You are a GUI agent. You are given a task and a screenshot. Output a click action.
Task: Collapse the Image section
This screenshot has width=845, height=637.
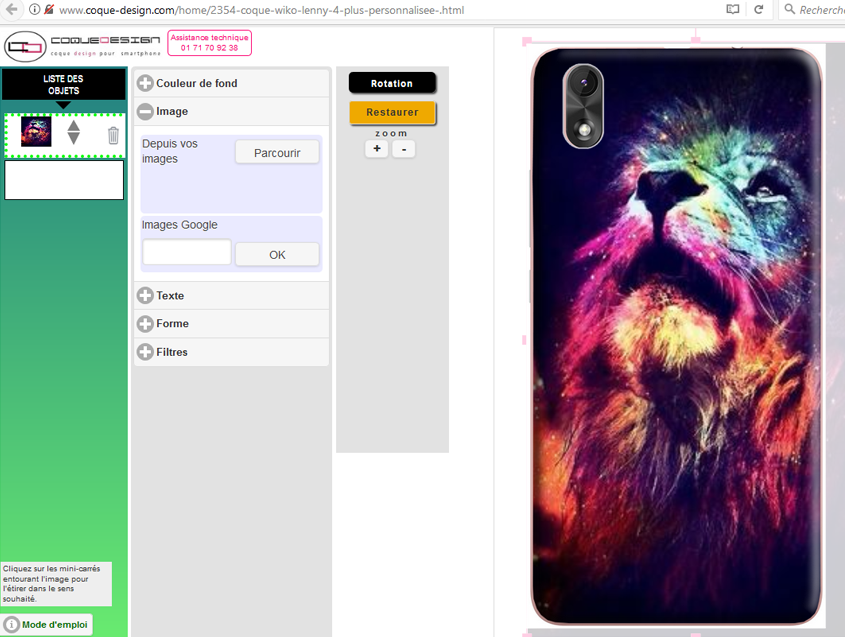[x=231, y=112]
